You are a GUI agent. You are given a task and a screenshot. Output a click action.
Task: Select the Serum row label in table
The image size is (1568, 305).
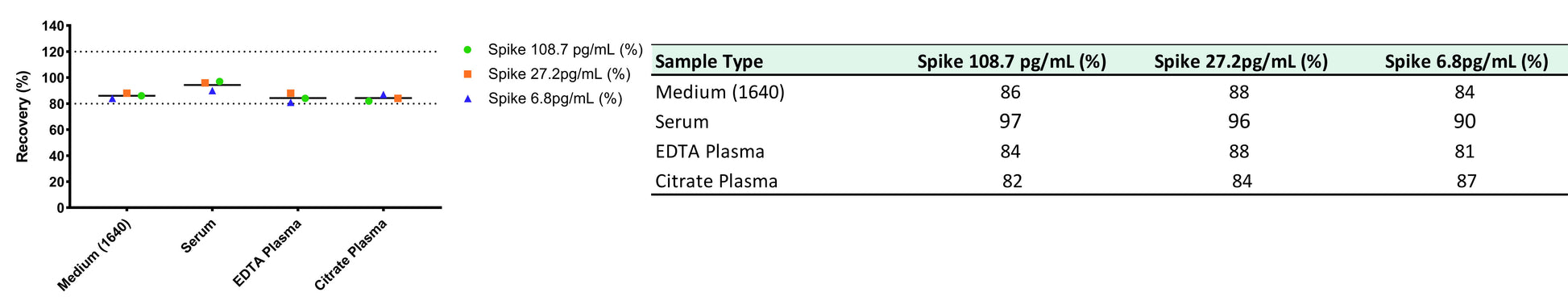click(x=682, y=122)
